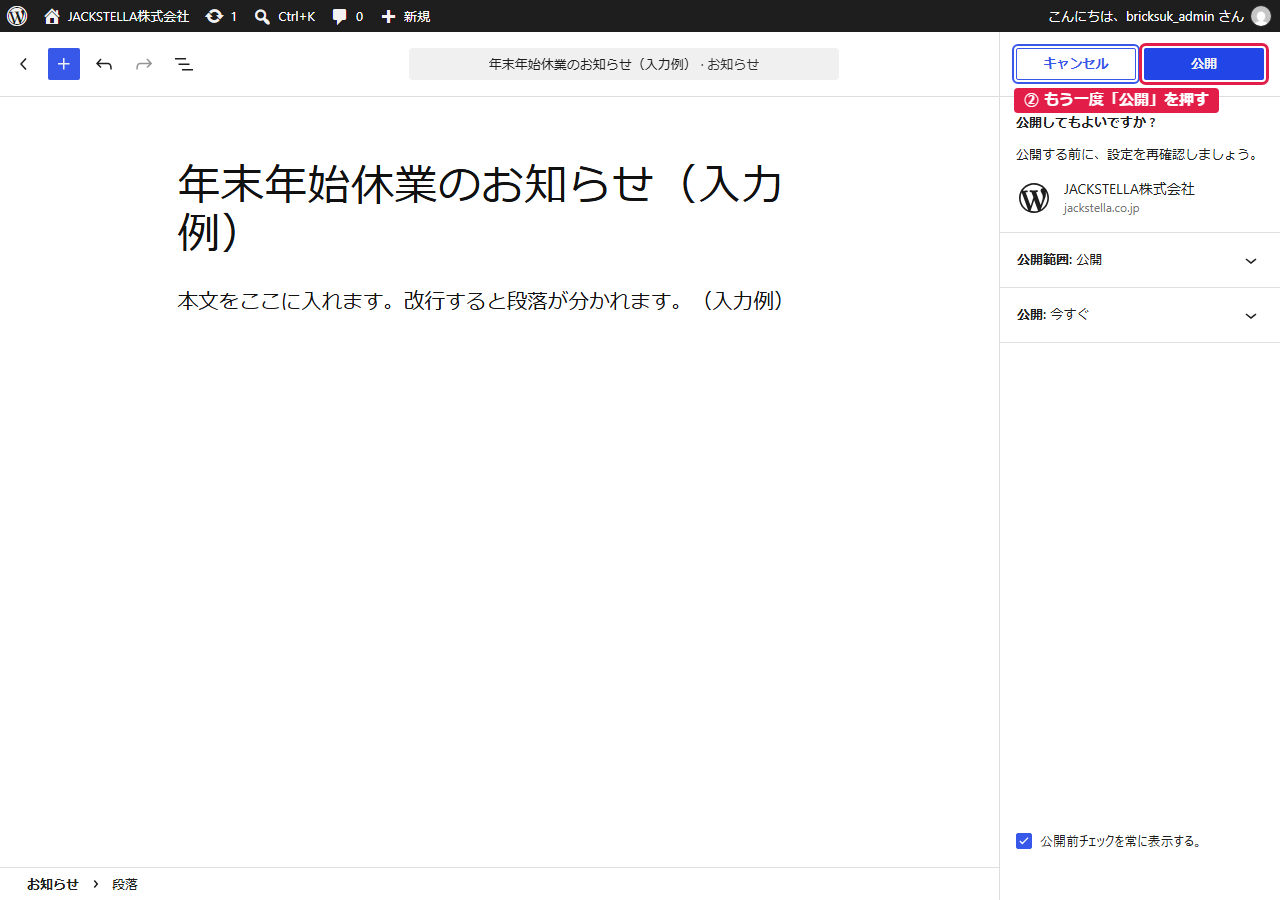
Task: Click the user avatar in the admin bar
Action: point(1260,16)
